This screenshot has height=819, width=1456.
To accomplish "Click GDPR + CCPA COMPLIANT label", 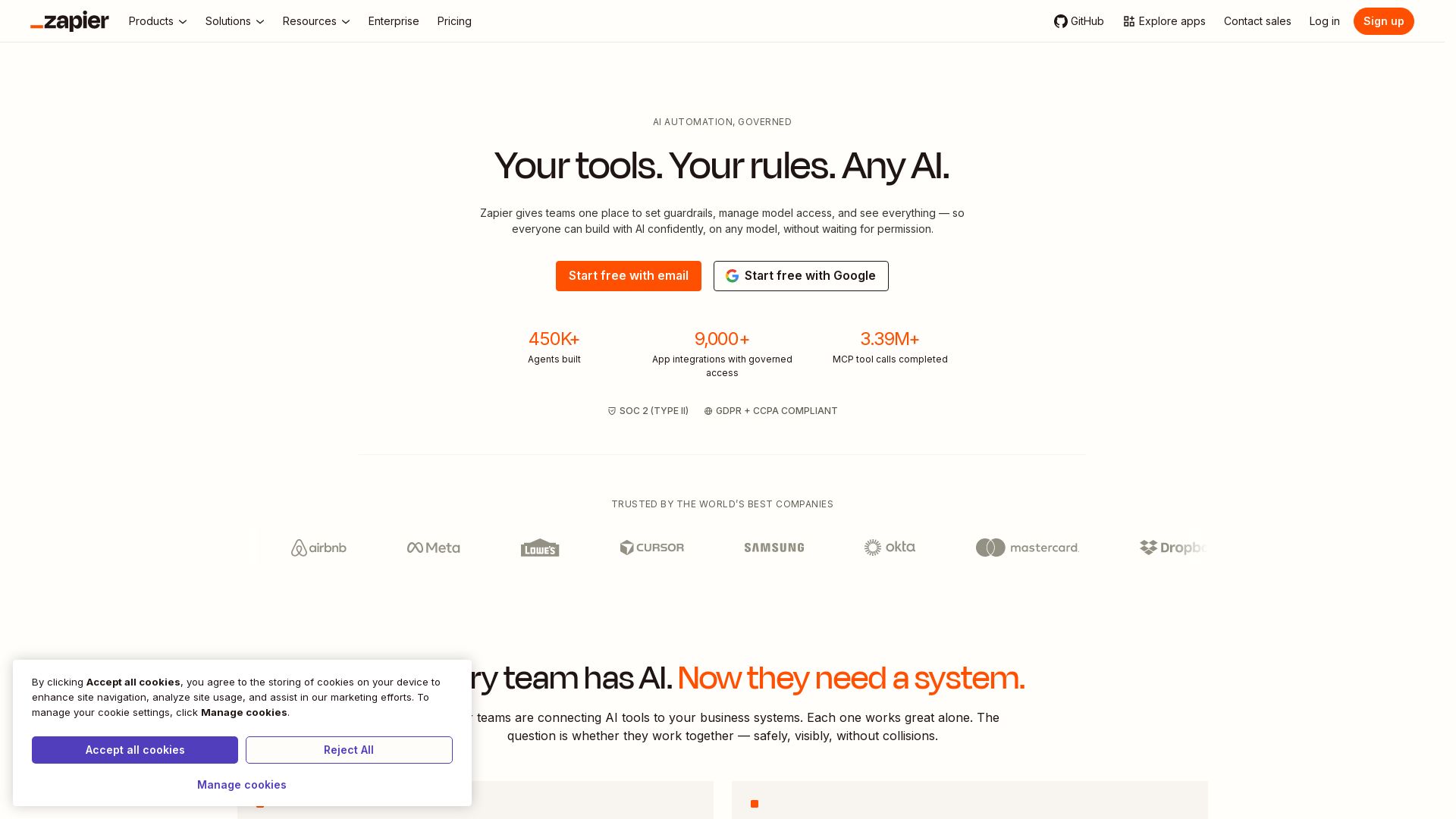I will point(777,411).
